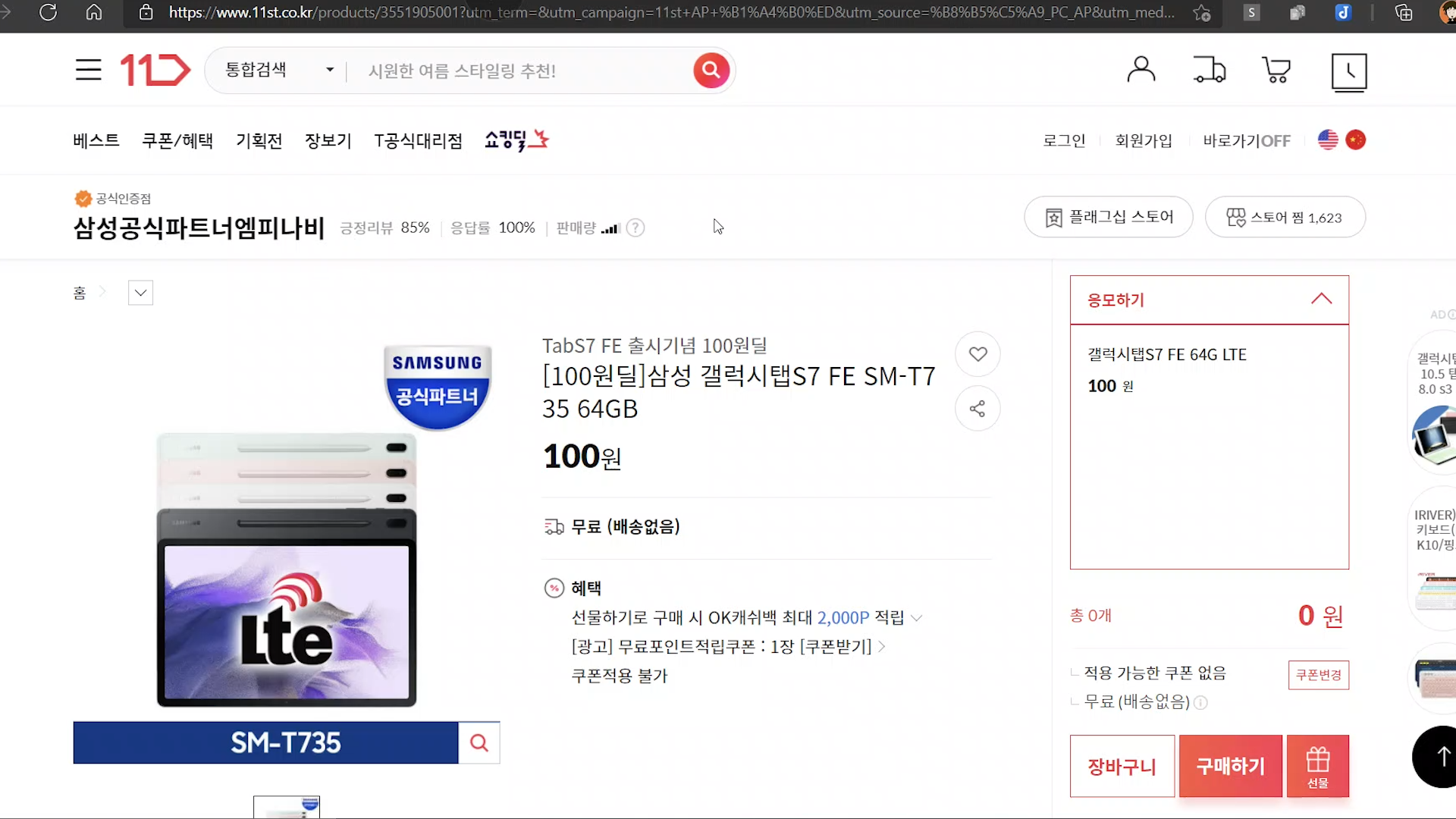Switch language with US flag icon
Viewport: 1456px width, 819px height.
(1328, 140)
